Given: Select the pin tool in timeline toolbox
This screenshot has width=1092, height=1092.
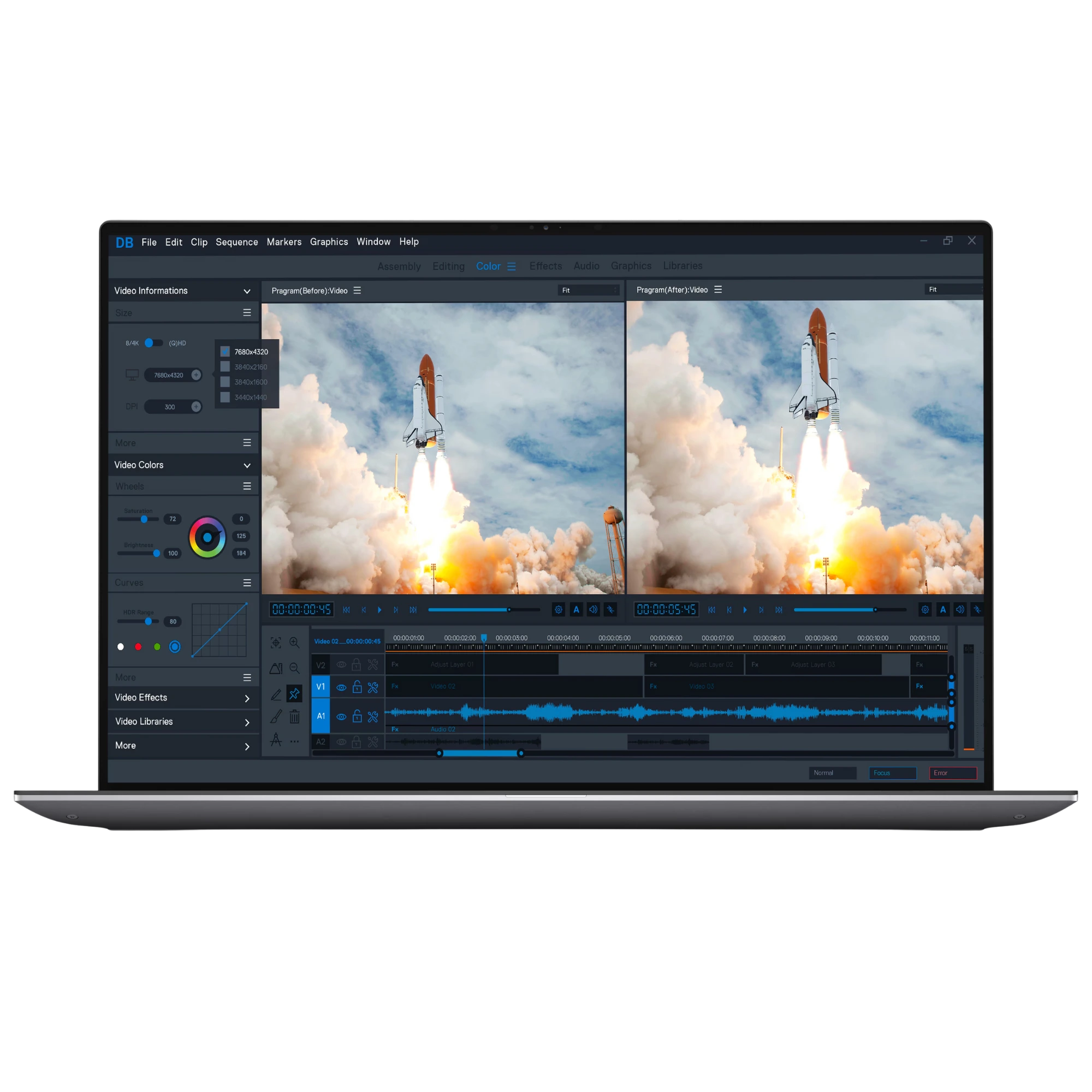Looking at the screenshot, I should pyautogui.click(x=294, y=693).
